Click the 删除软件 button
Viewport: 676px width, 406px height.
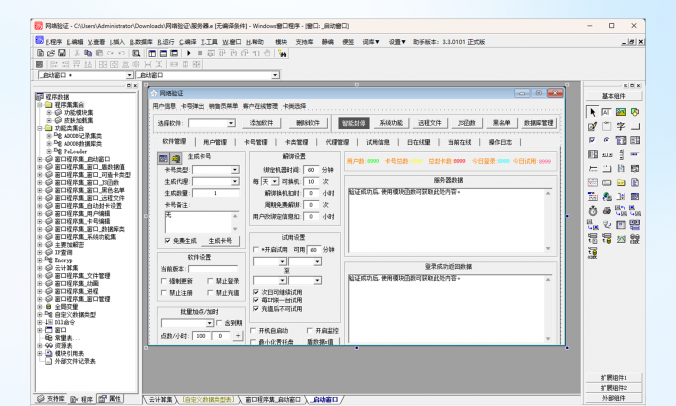tap(308, 123)
